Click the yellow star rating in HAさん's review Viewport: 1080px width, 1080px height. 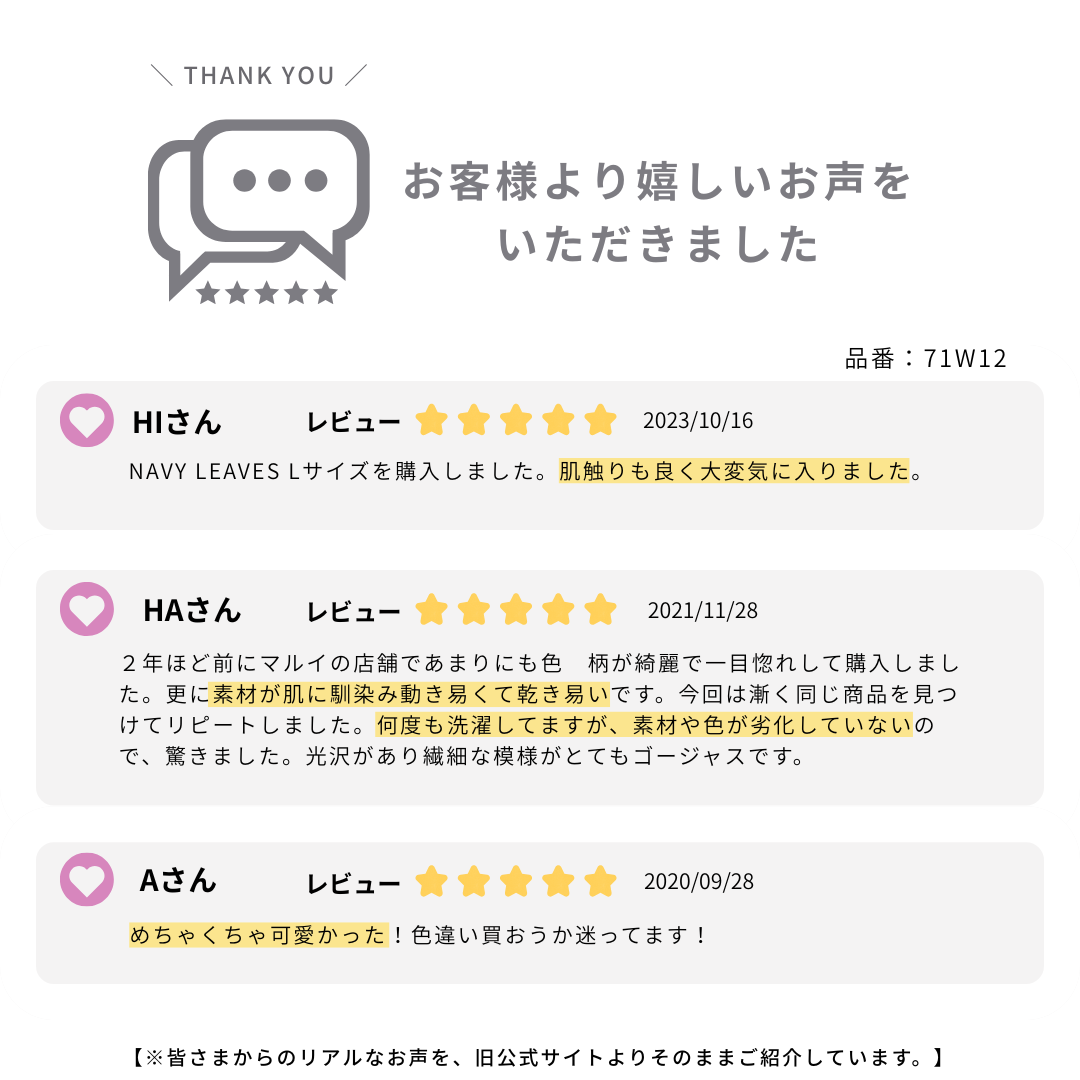516,609
